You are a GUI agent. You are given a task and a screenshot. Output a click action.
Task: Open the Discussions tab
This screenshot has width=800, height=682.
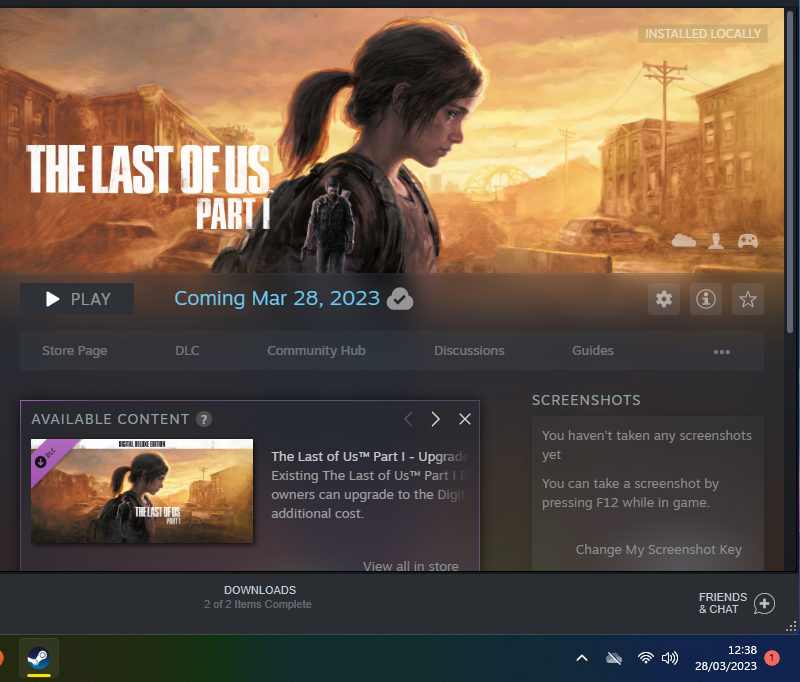pos(469,351)
